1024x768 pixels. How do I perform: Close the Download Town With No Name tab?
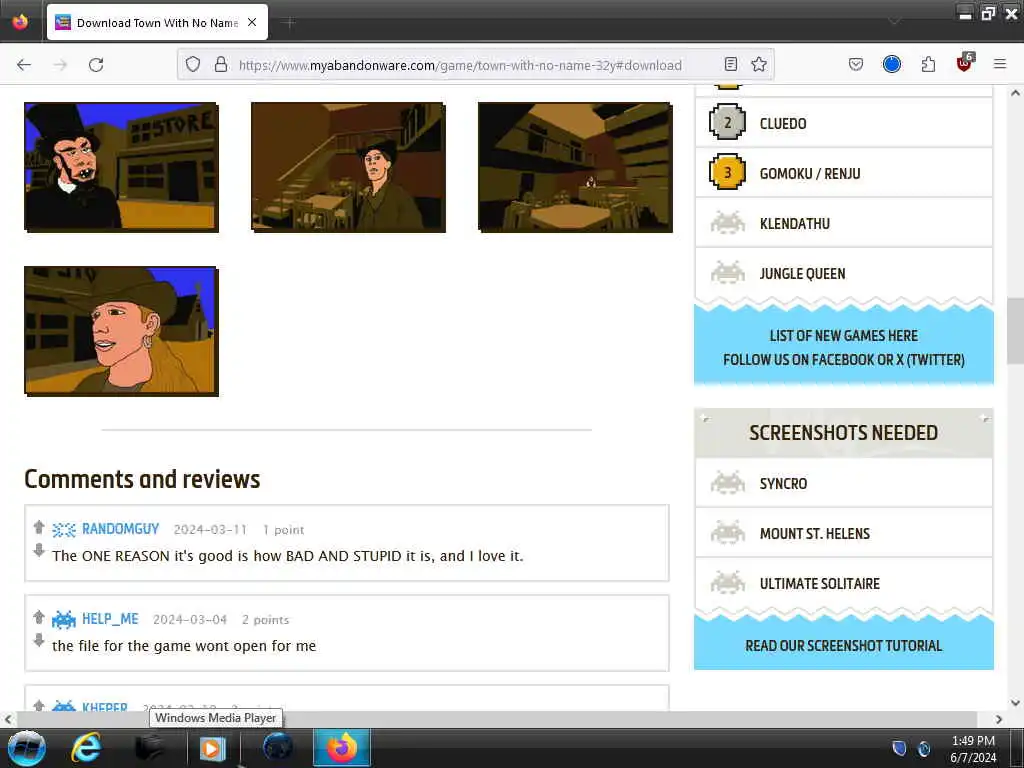[252, 22]
